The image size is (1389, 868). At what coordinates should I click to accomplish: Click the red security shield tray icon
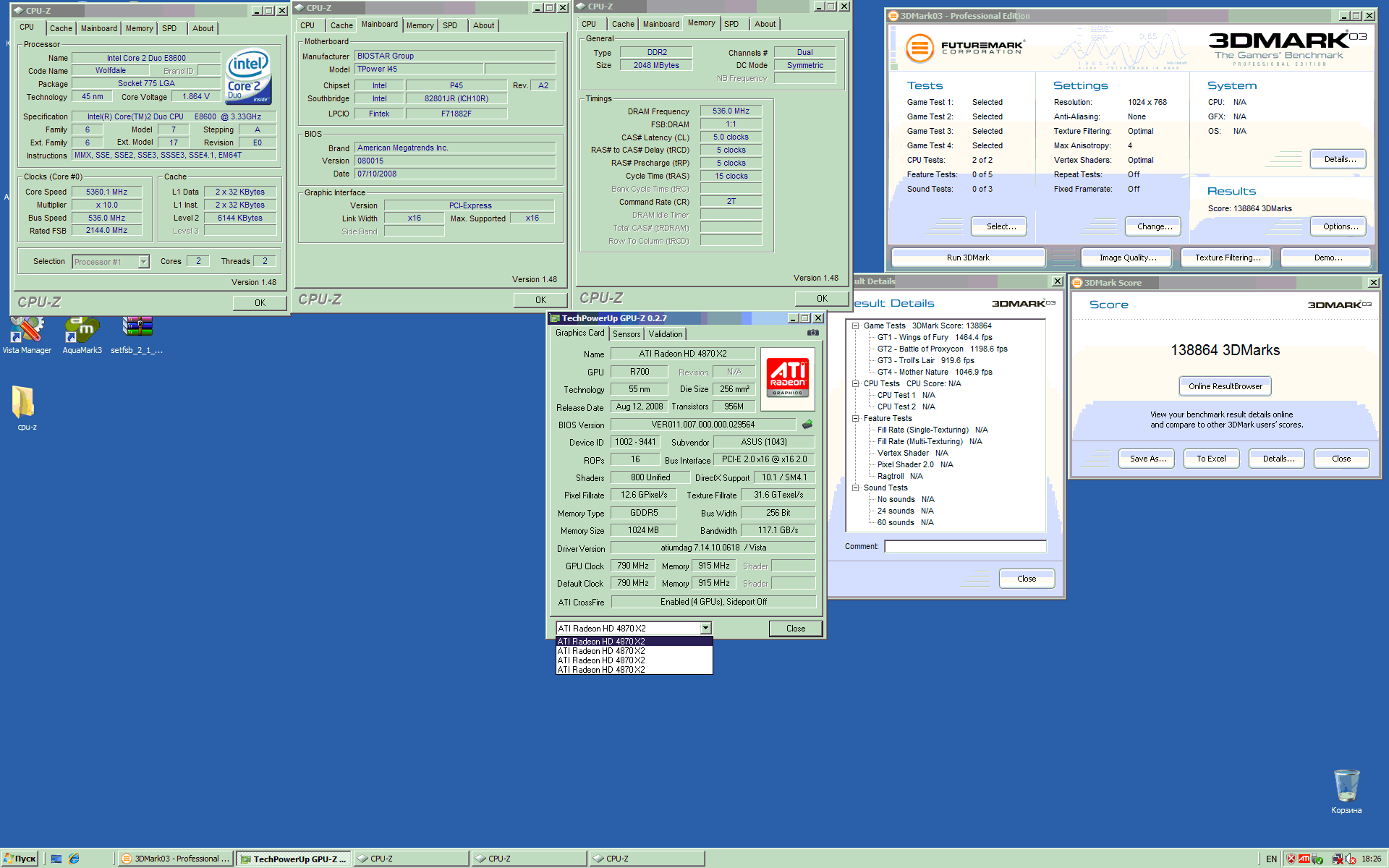tap(1291, 859)
